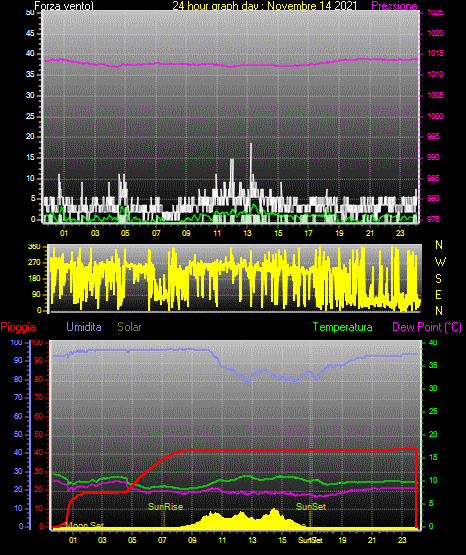
Task: Click the 09 hour tick on lower graph
Action: coord(192,540)
